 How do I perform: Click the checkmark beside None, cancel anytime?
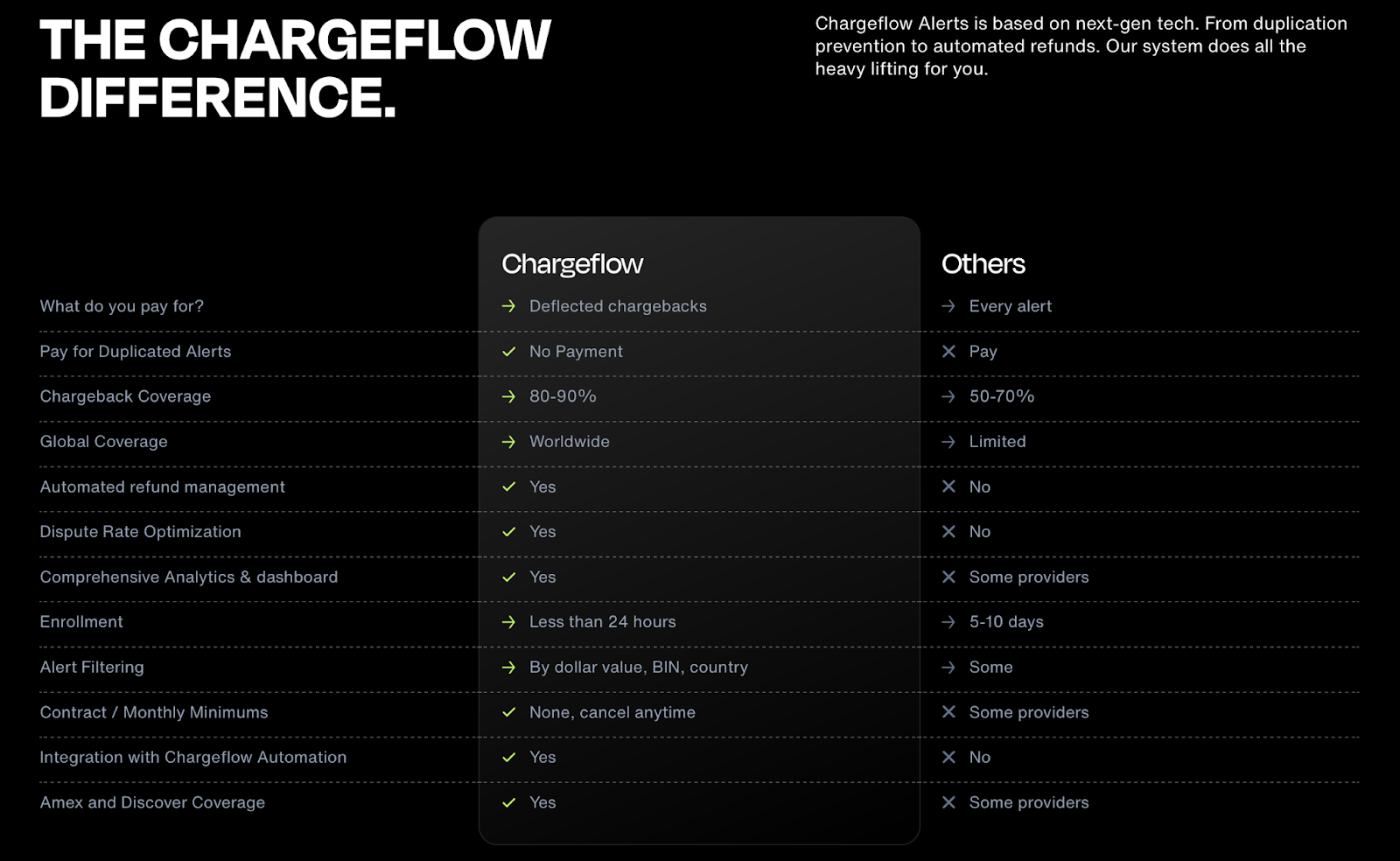coord(508,712)
